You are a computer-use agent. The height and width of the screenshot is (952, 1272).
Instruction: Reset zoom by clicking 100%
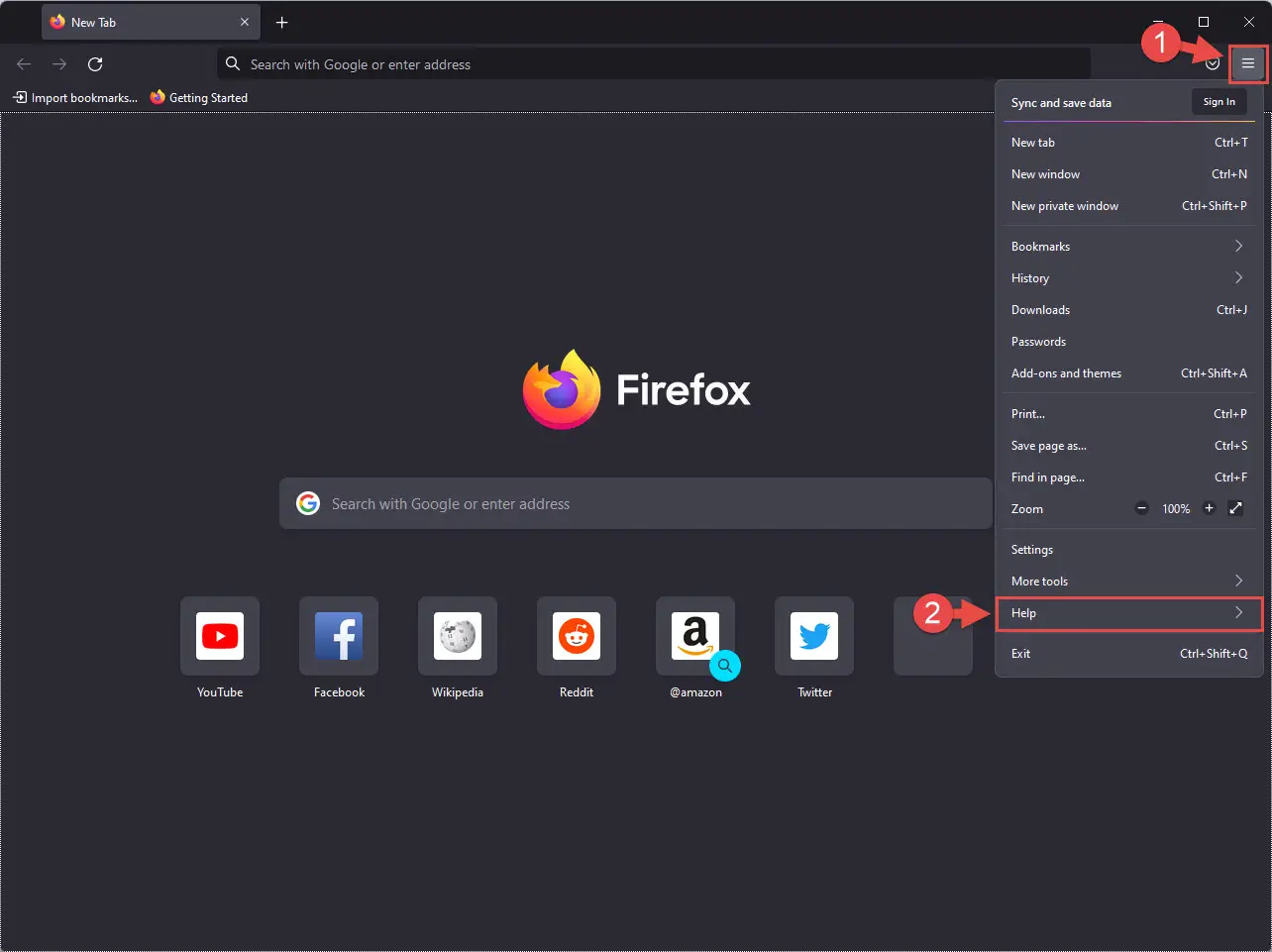[x=1176, y=509]
